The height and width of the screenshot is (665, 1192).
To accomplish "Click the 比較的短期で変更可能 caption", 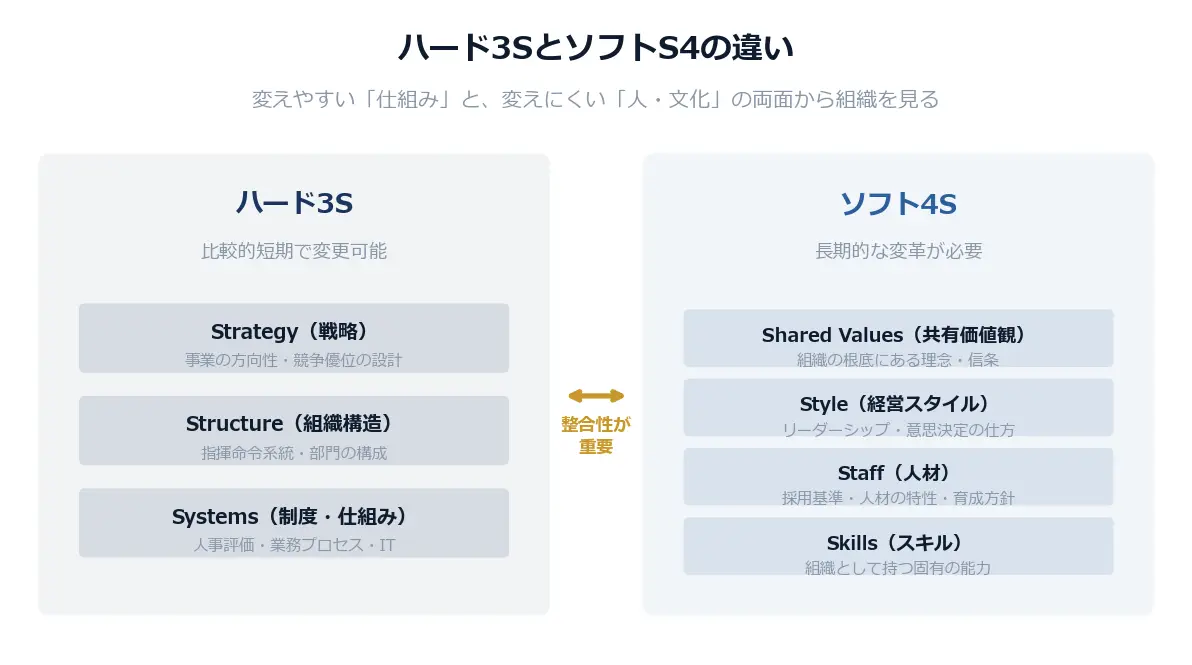I will coord(294,251).
